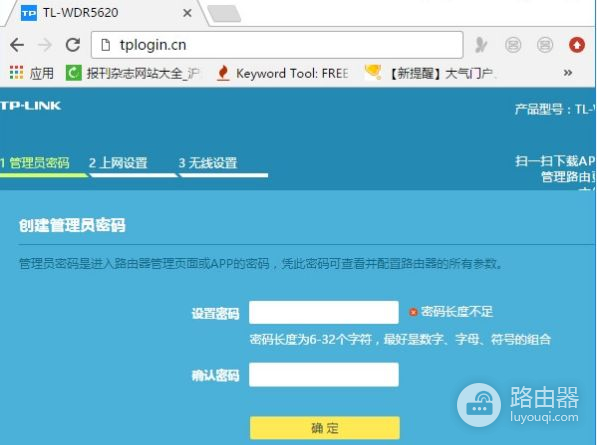Select step 3 无线设置 tab

(x=208, y=163)
